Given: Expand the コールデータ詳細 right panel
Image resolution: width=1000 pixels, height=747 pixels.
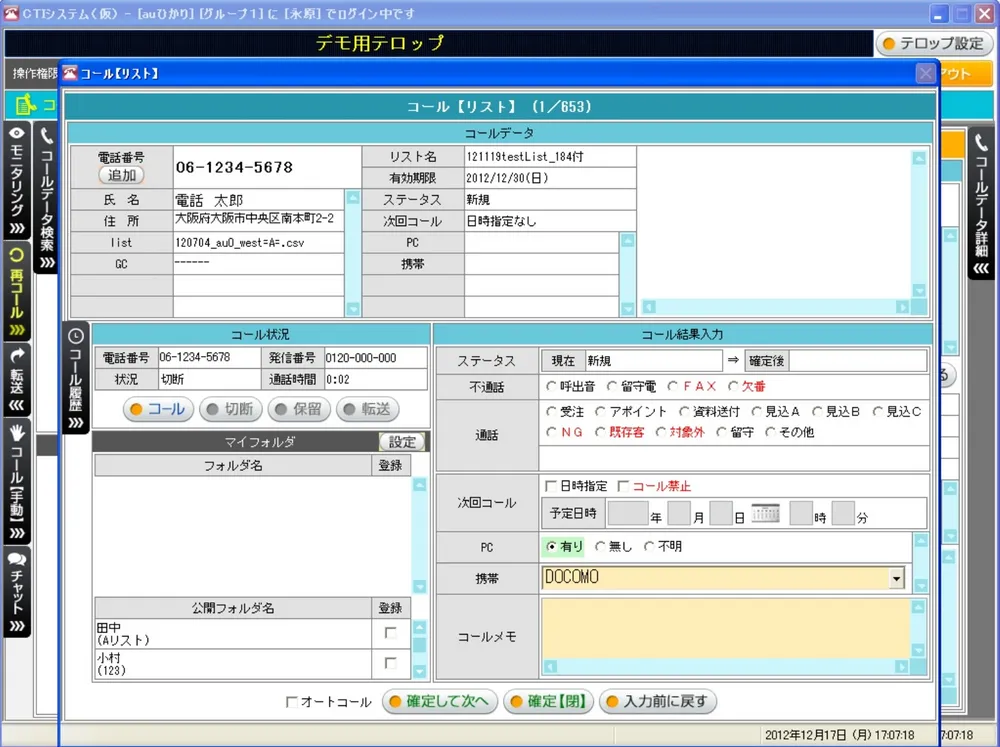Looking at the screenshot, I should point(982,203).
